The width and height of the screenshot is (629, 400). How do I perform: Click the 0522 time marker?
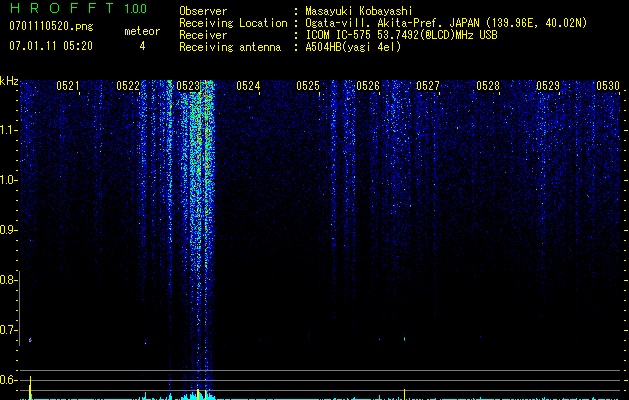click(128, 86)
